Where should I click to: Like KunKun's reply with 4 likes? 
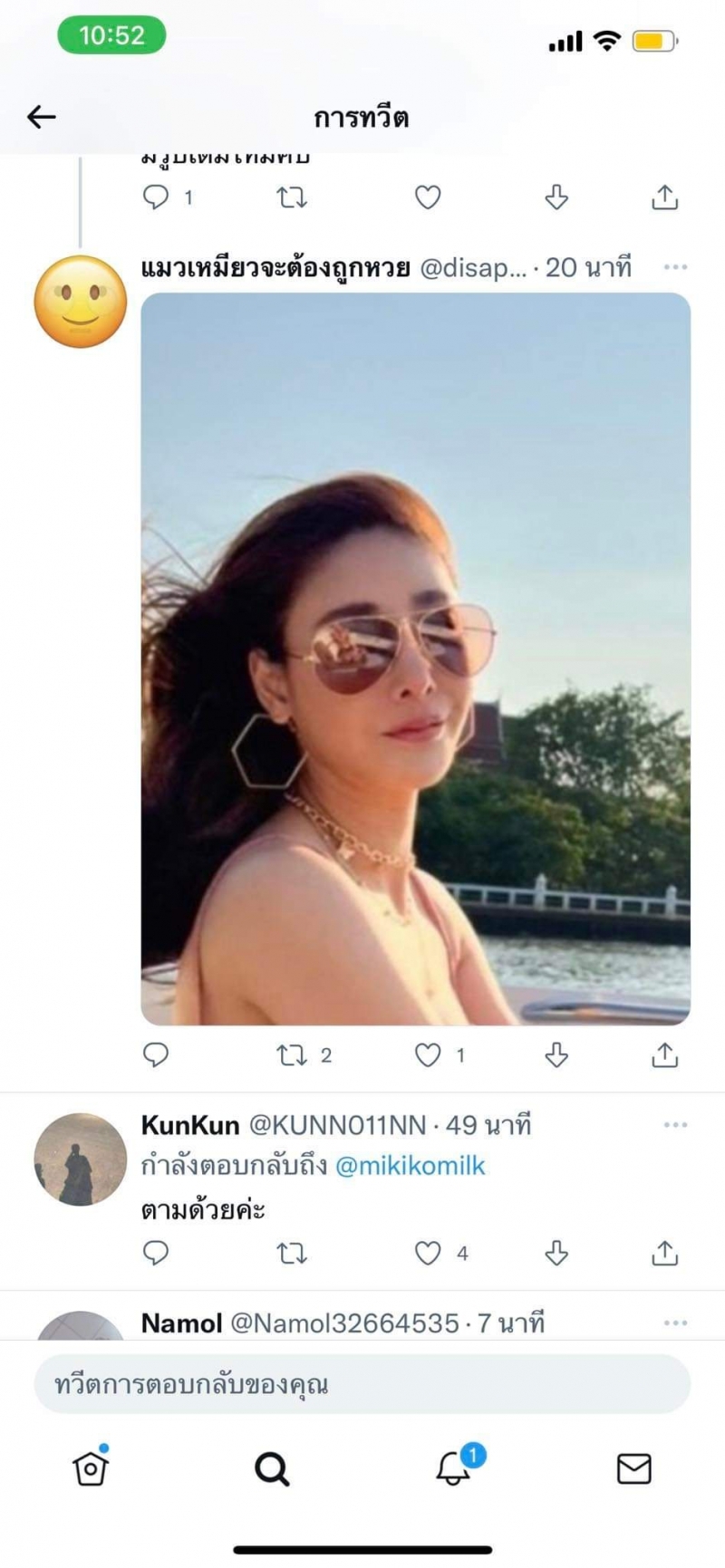(x=428, y=1253)
